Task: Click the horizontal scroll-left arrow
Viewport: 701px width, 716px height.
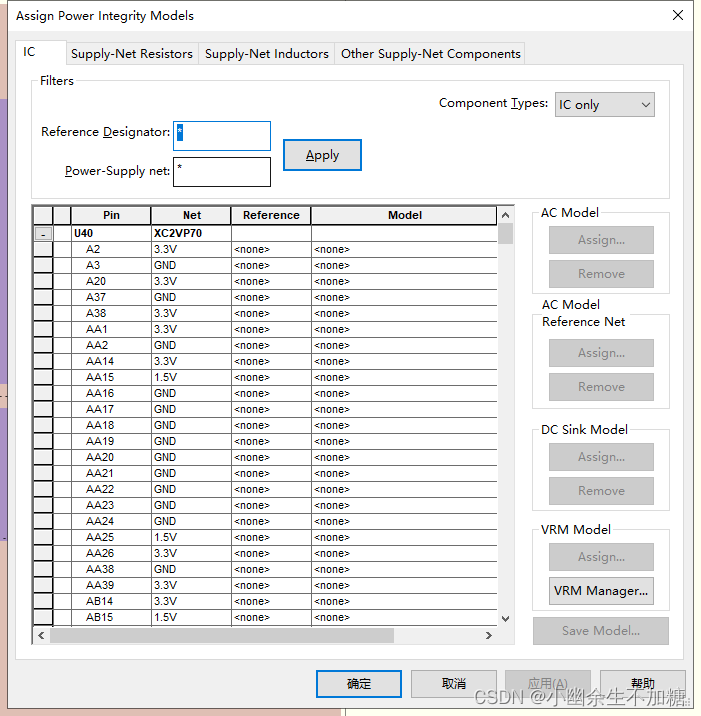Action: tap(41, 635)
